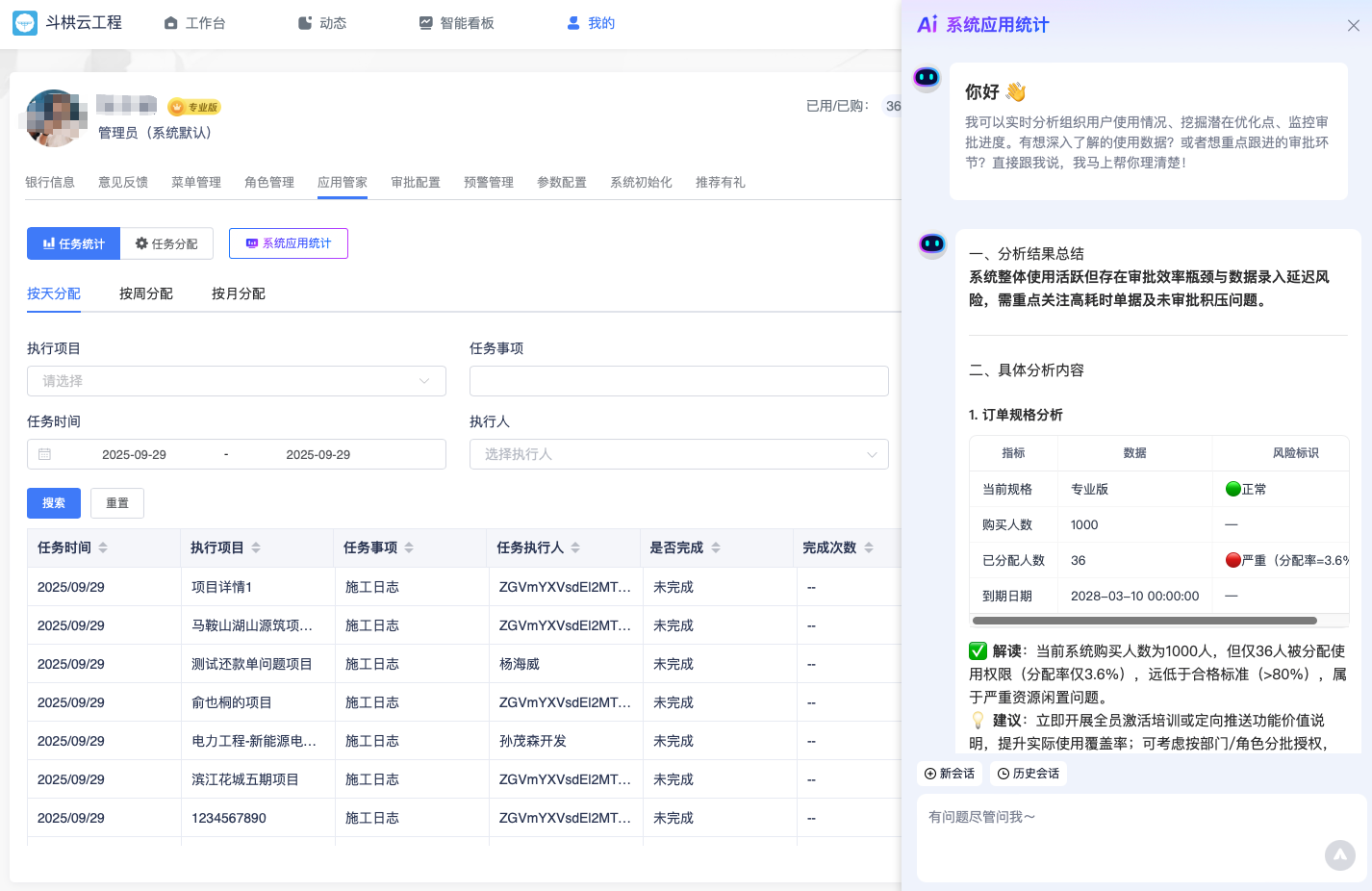
Task: Switch to 推荐有礼 tab
Action: (x=721, y=182)
